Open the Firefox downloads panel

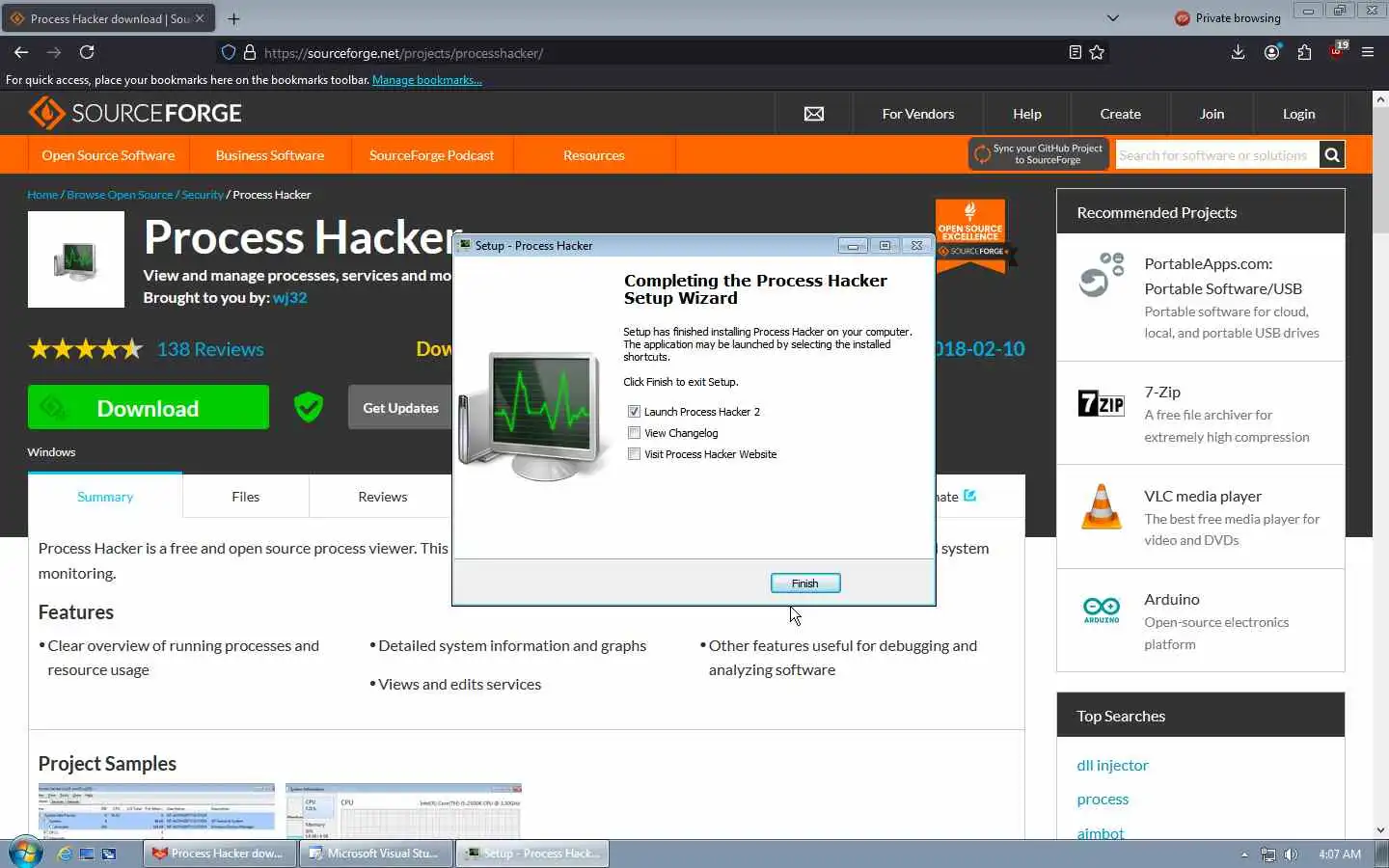pos(1239,52)
